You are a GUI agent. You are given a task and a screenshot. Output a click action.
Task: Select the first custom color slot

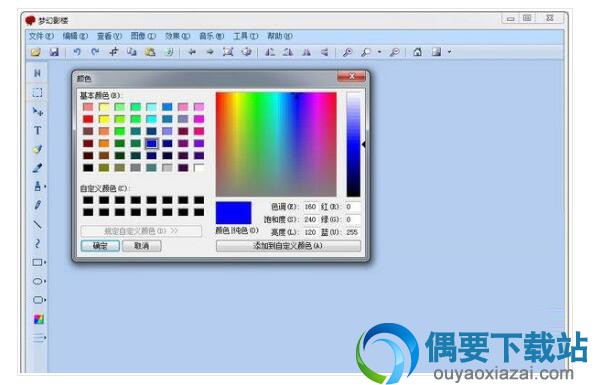tap(88, 200)
